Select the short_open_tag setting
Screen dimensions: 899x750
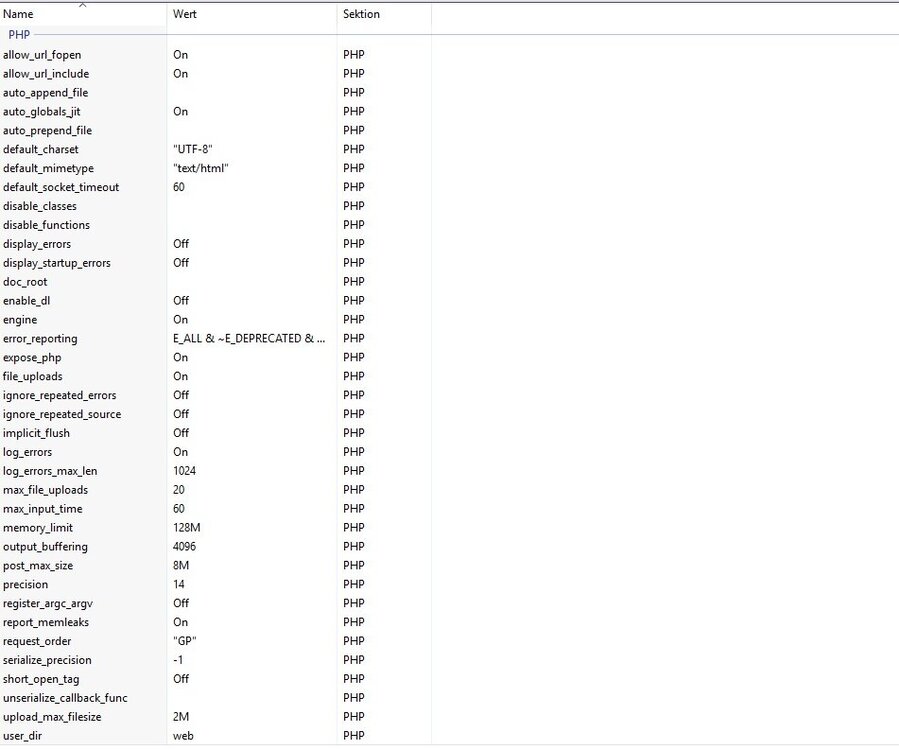tap(41, 679)
